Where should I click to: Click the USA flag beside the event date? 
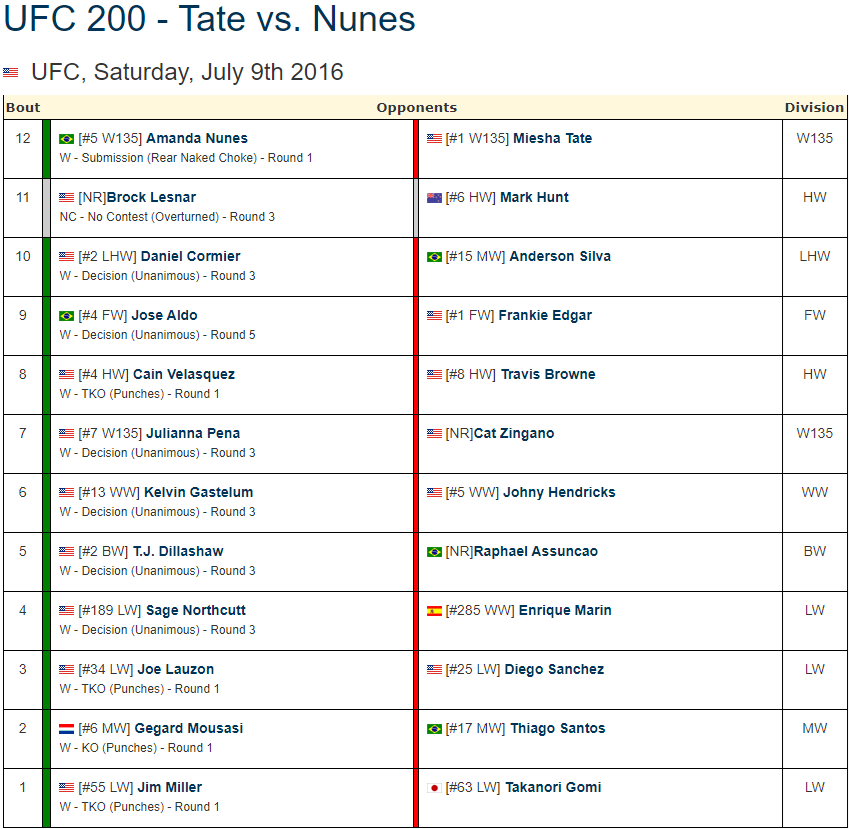pyautogui.click(x=10, y=72)
